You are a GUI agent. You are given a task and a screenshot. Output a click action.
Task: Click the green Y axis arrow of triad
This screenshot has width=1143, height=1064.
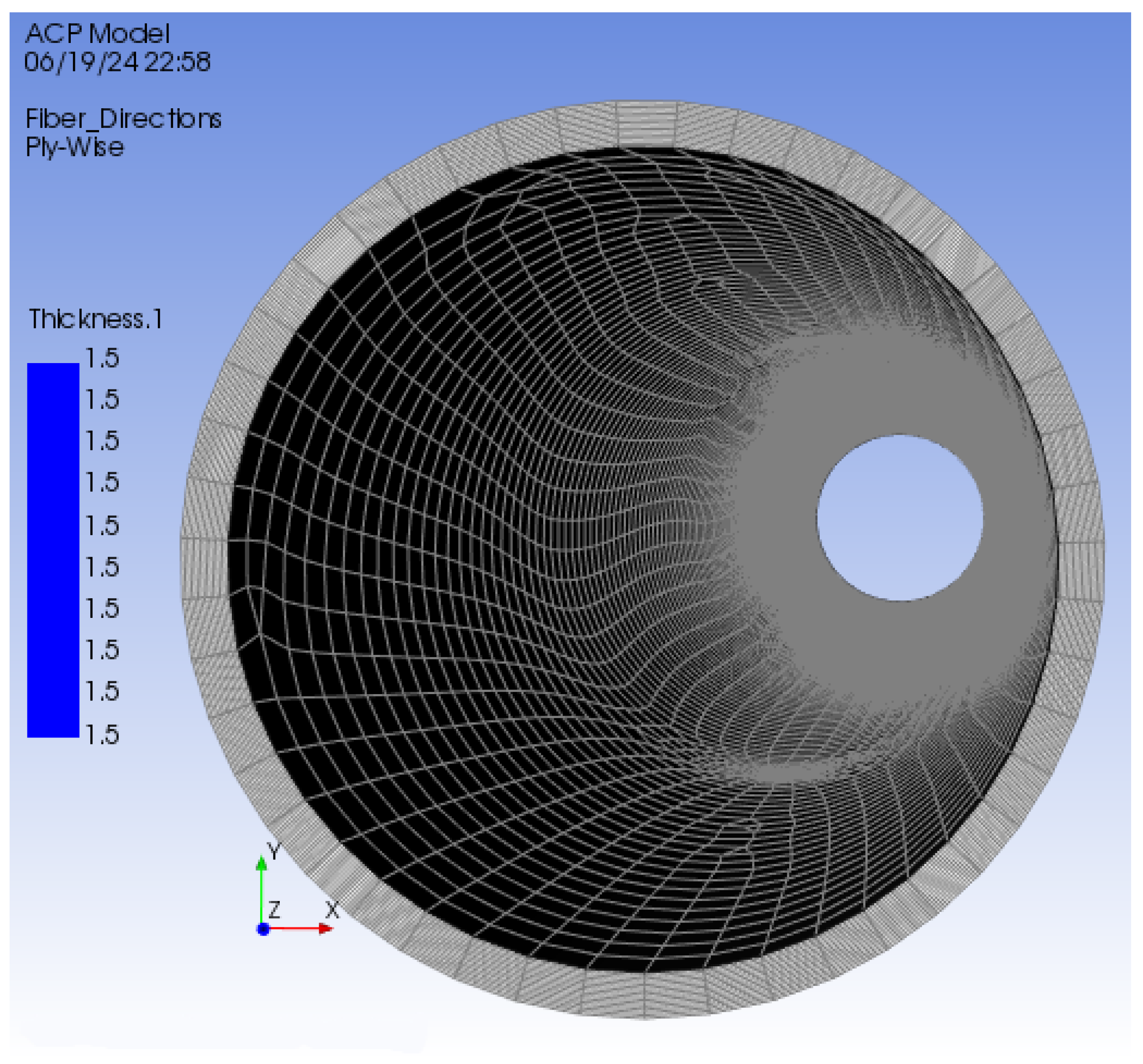point(262,887)
